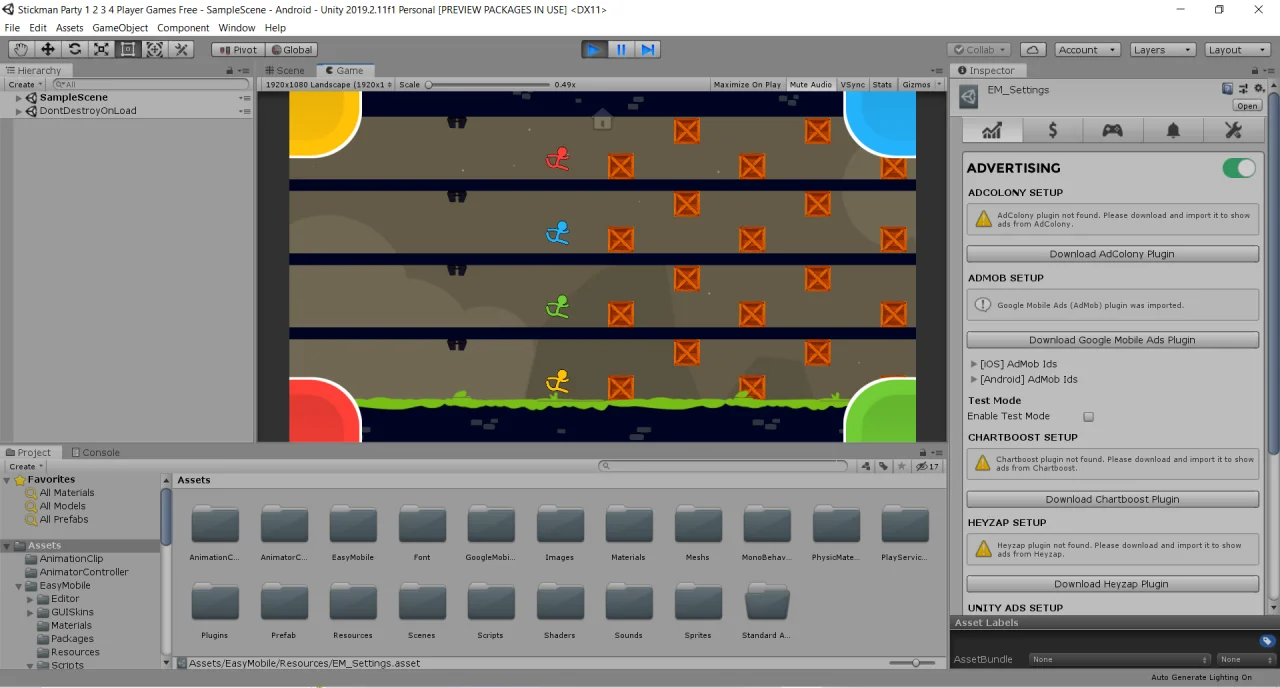Open the Hierarchy Create dropdown
The width and height of the screenshot is (1280, 688).
click(x=25, y=85)
